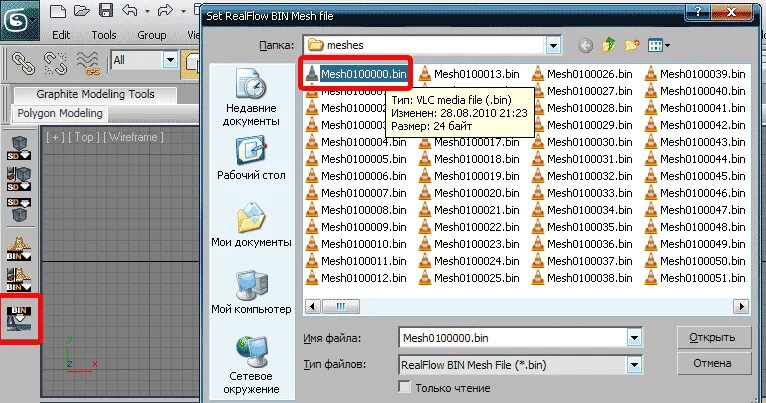Click the second RealFlow SD cubes icon
766x403 pixels.
point(19,179)
